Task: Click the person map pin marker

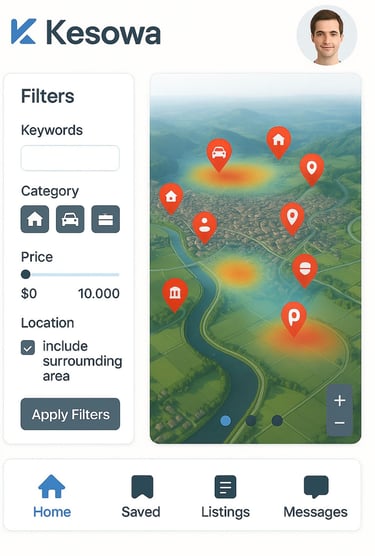Action: 204,227
